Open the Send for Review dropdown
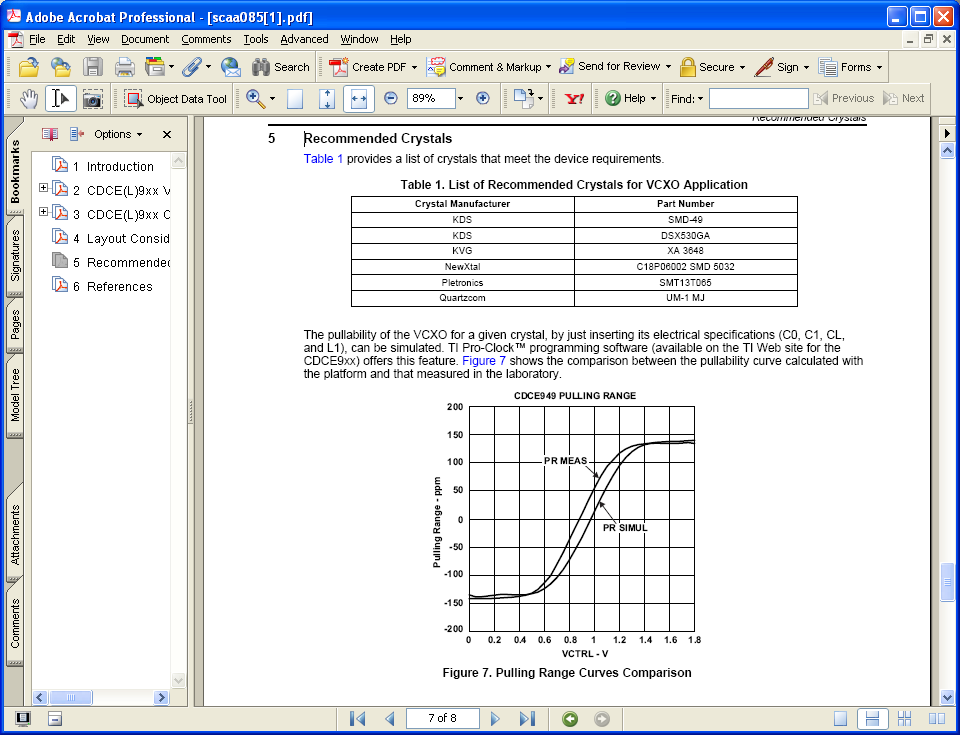 (667, 67)
